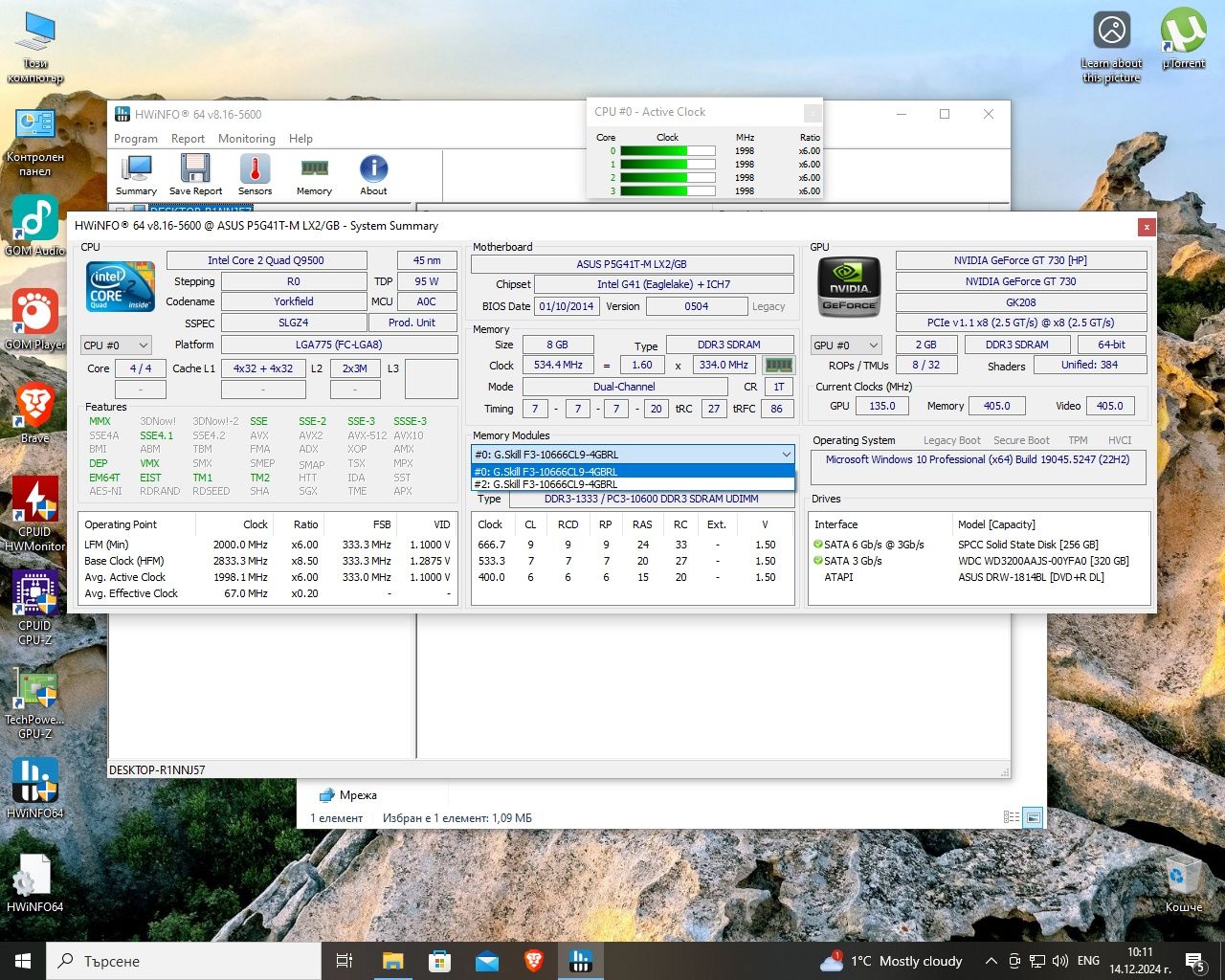Screen dimensions: 1225x980
Task: Open GOM Player desktop shortcut
Action: point(35,319)
